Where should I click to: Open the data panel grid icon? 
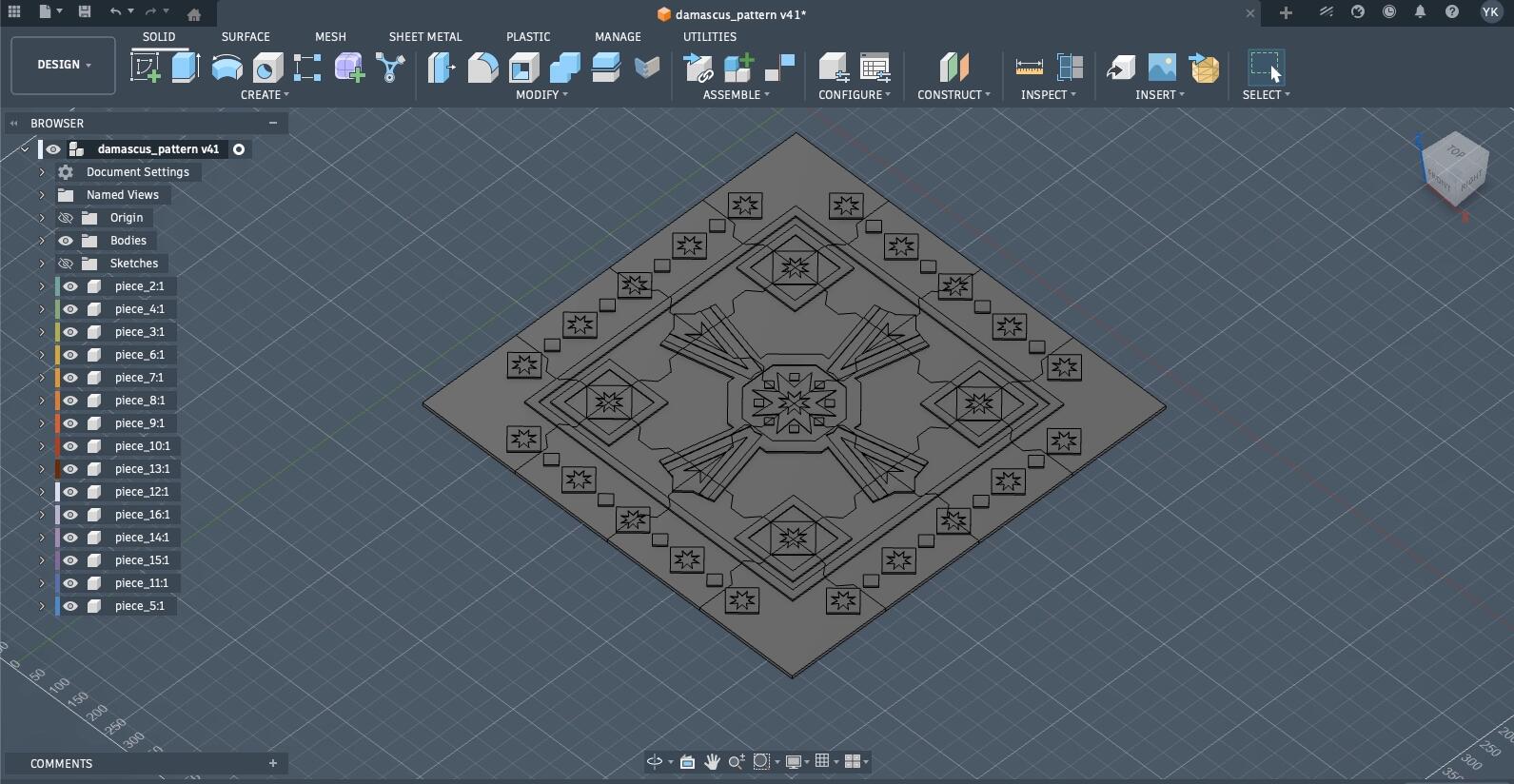click(14, 12)
